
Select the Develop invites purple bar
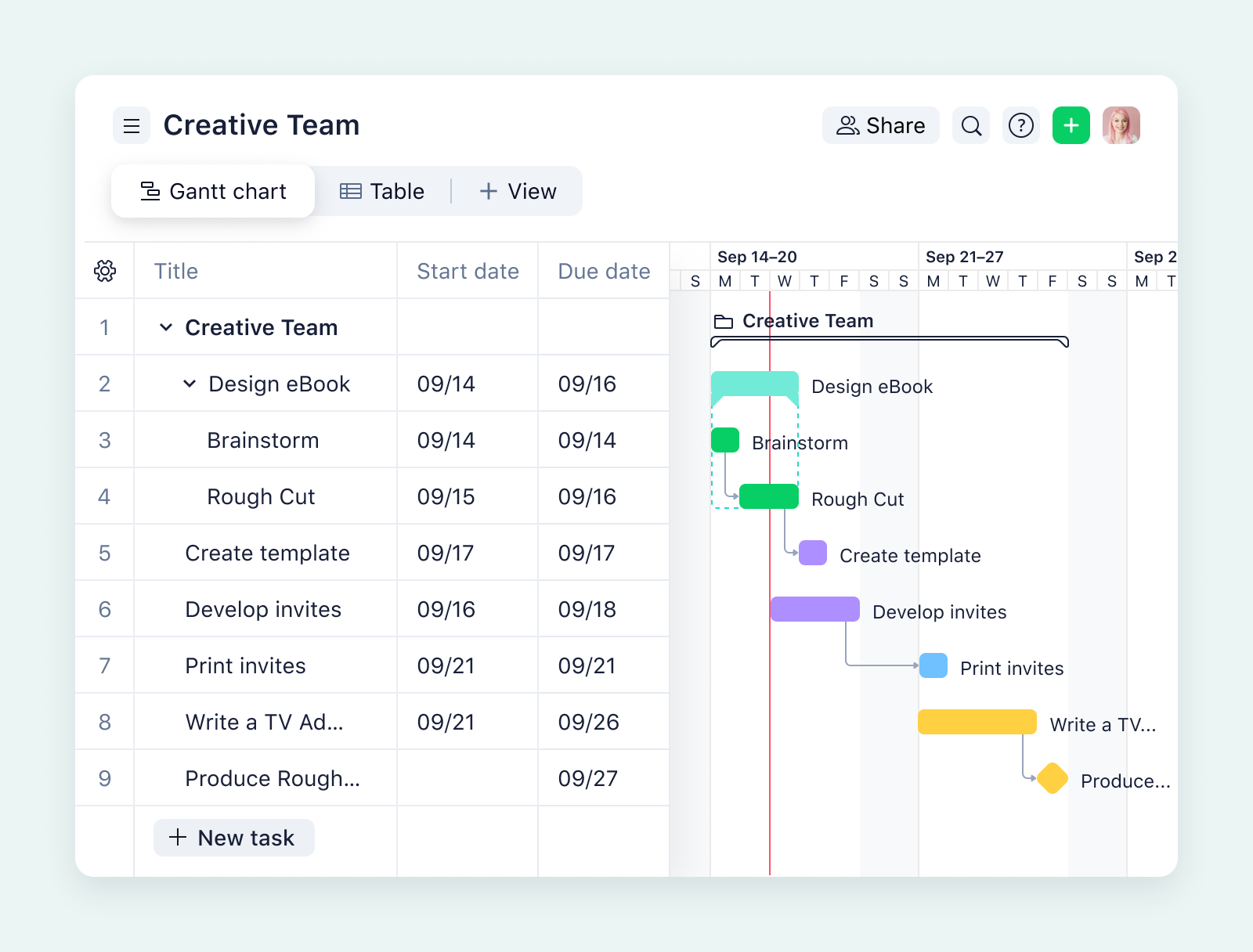pos(814,609)
